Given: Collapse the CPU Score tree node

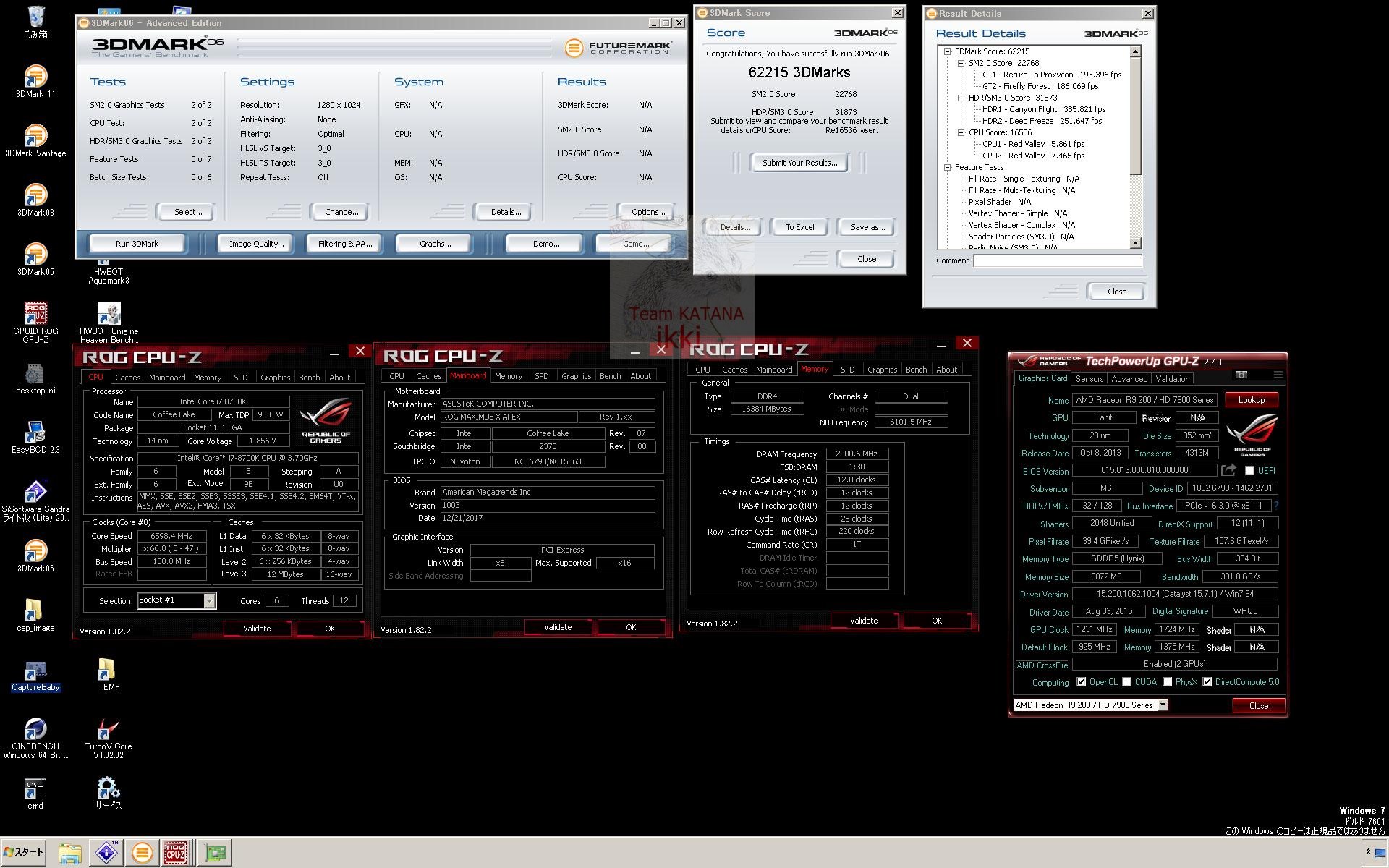Looking at the screenshot, I should (961, 132).
